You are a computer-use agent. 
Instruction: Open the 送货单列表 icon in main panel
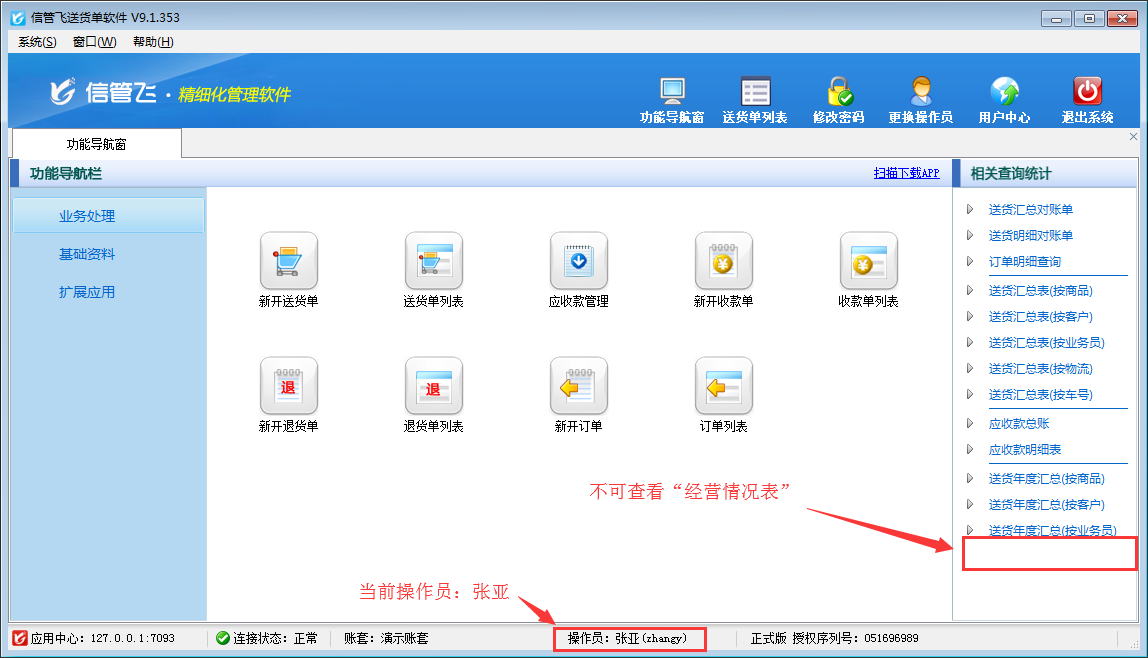tap(433, 261)
